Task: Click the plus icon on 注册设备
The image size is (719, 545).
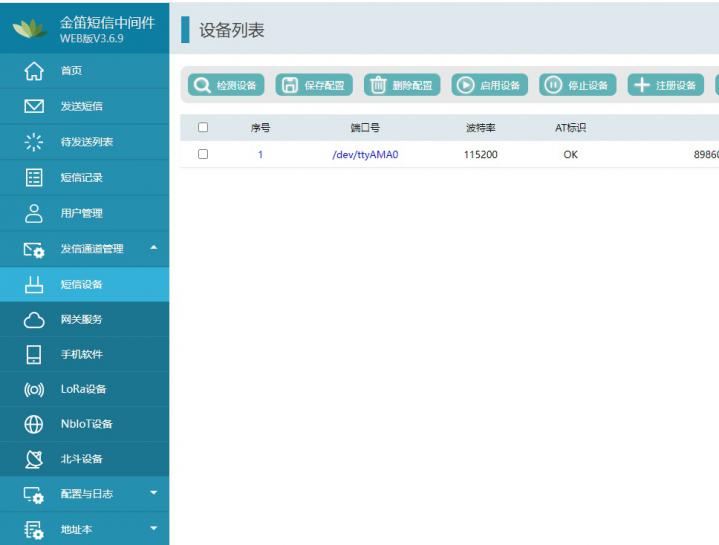Action: click(x=642, y=85)
